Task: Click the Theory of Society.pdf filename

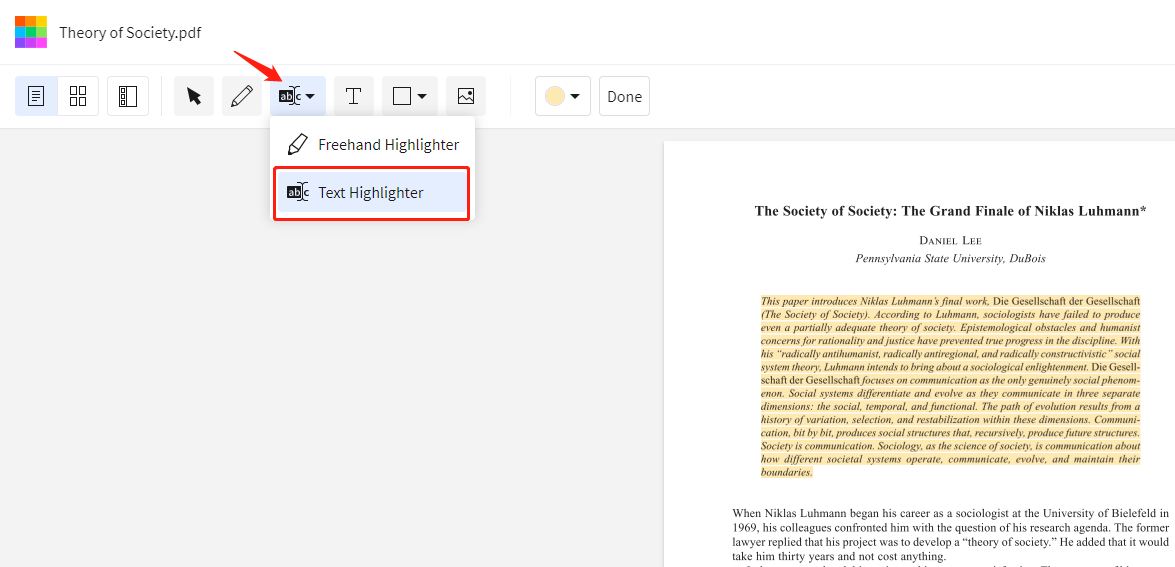Action: (130, 33)
